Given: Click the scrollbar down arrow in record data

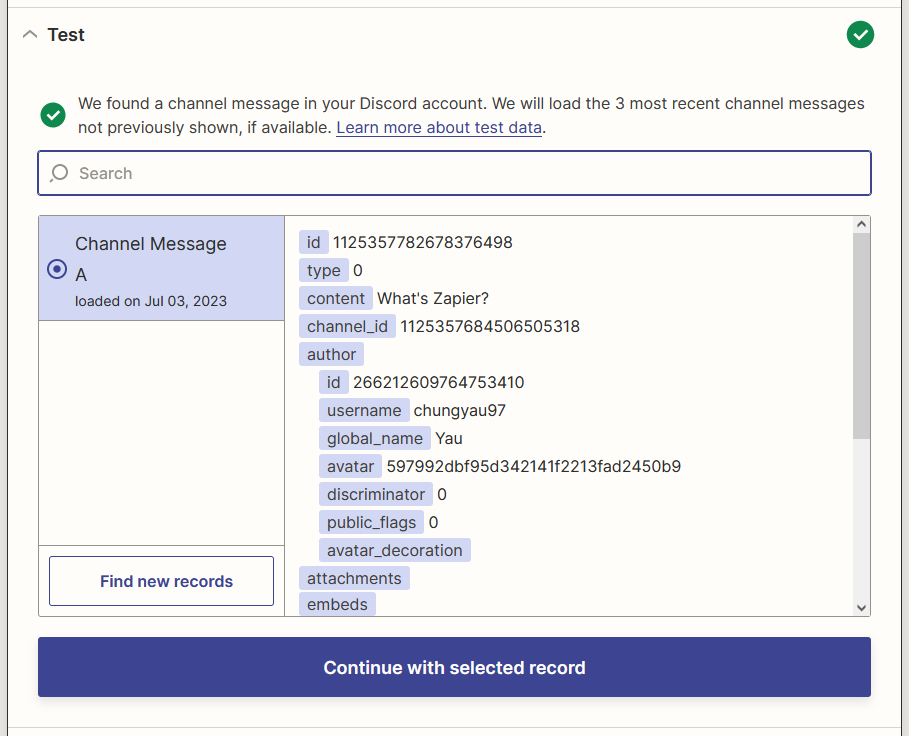Looking at the screenshot, I should [x=861, y=607].
